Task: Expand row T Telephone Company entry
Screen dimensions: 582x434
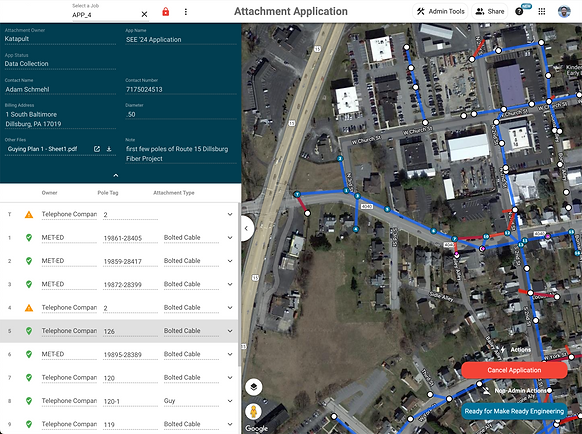Action: pos(230,214)
